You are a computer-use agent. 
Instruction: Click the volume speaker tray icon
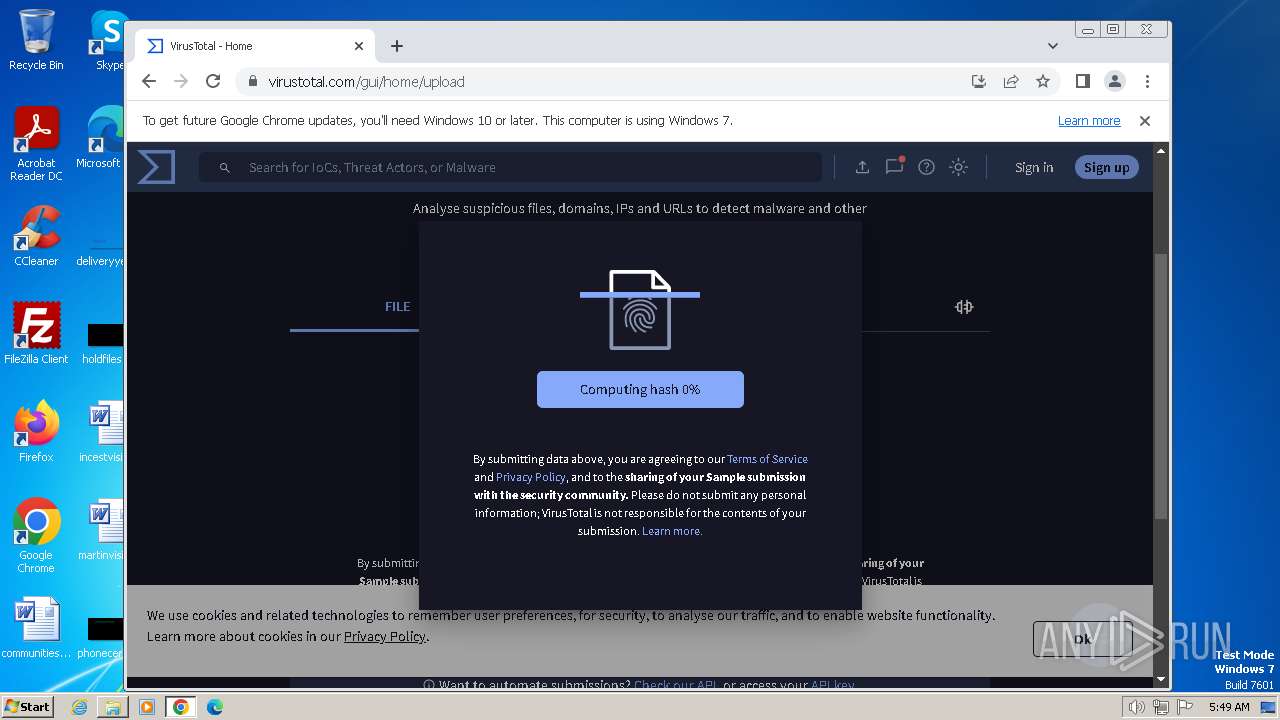[x=1136, y=707]
